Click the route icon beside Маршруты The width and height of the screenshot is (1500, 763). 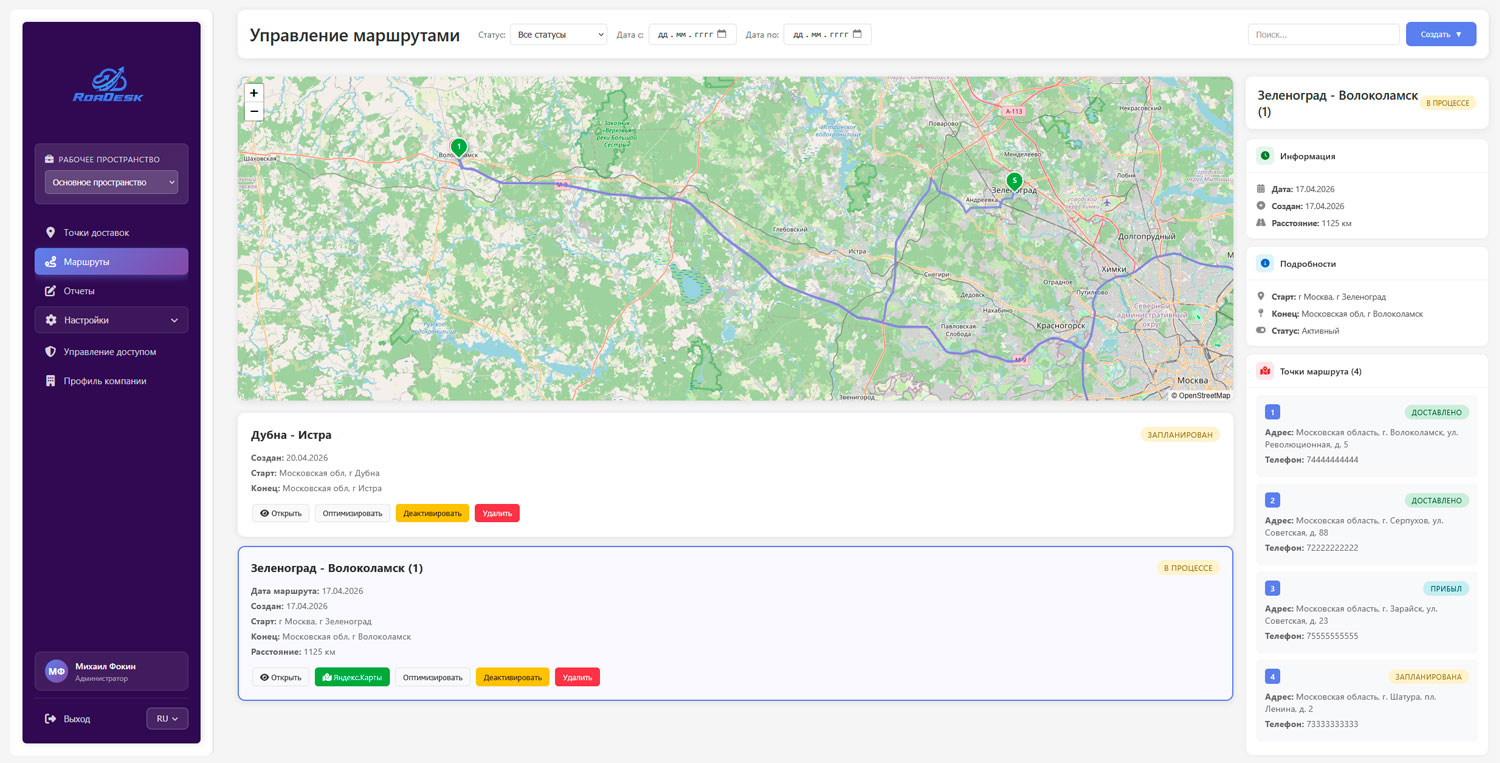pos(50,262)
